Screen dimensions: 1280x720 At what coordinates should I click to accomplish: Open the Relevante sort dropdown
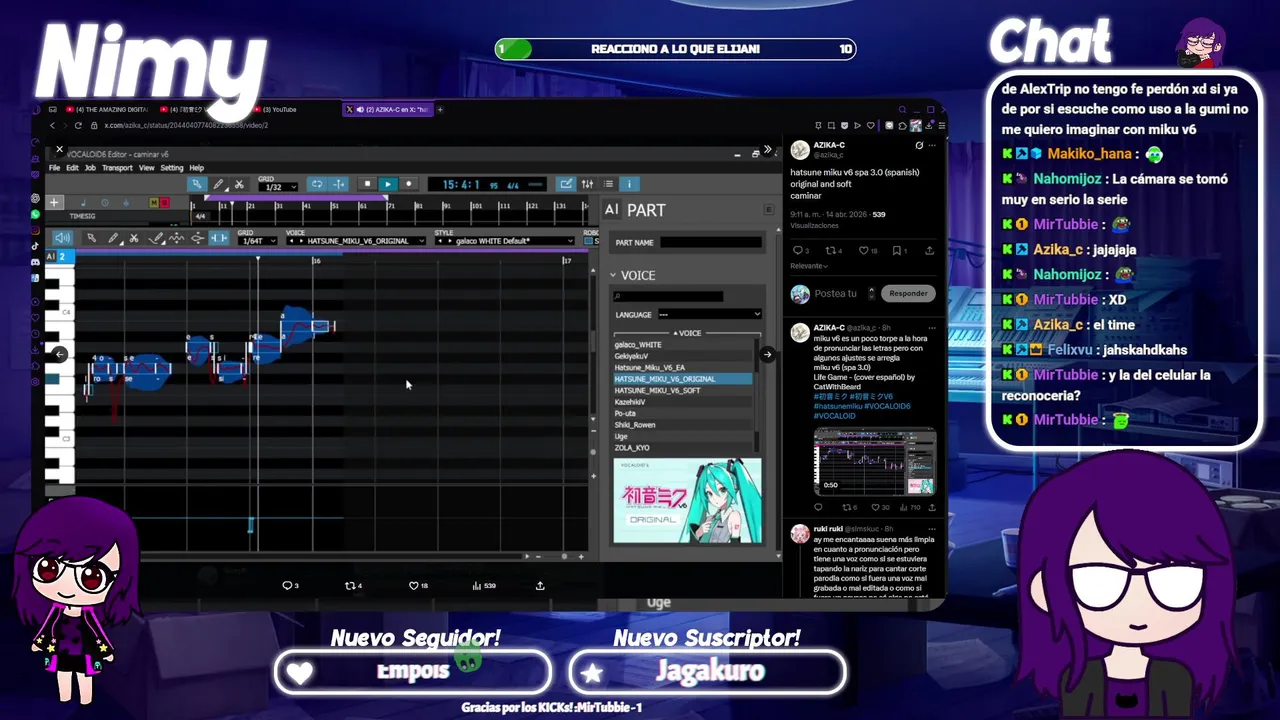(809, 266)
